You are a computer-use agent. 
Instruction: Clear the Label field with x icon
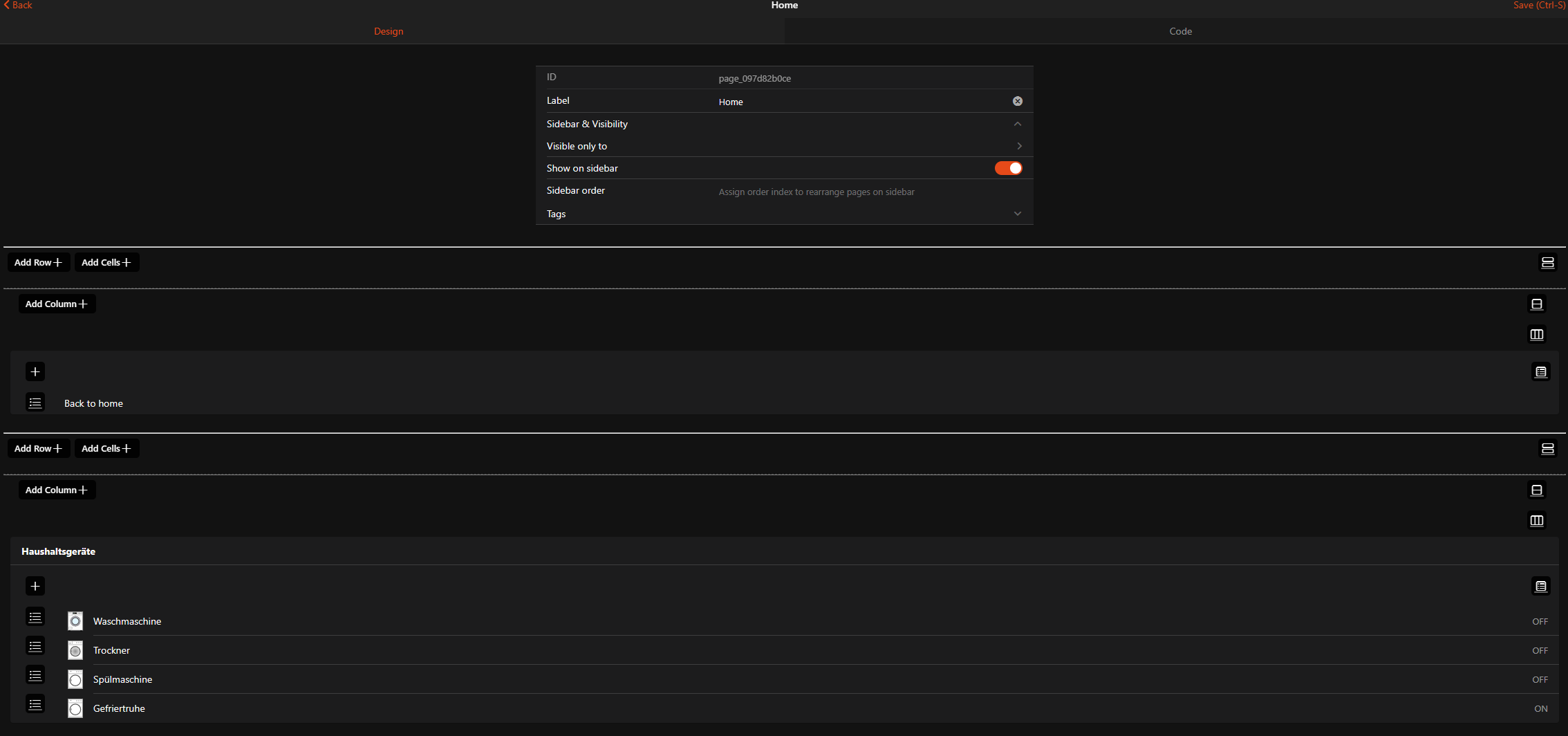pyautogui.click(x=1018, y=101)
